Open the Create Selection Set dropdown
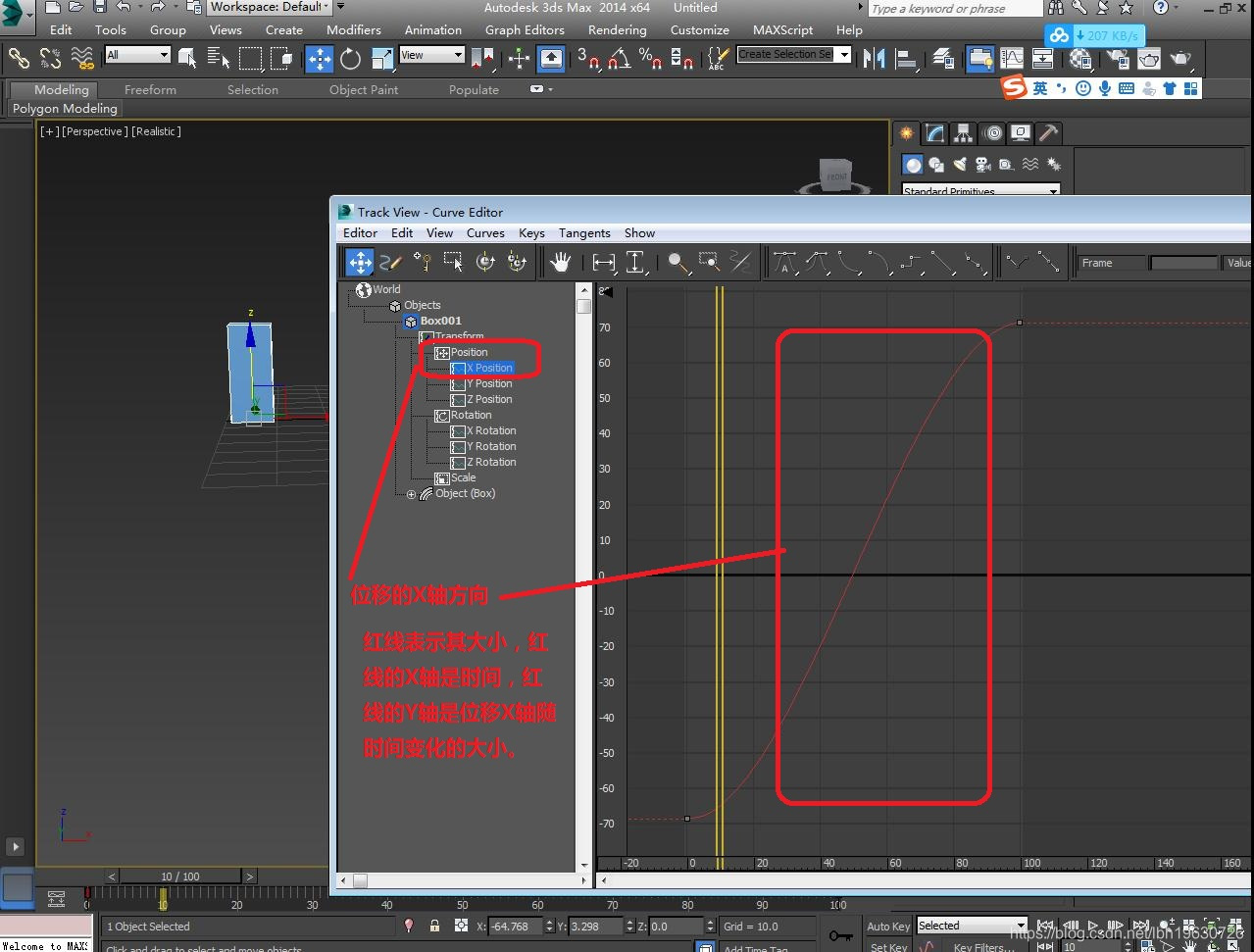Screen dimensions: 1254x952 coord(794,55)
